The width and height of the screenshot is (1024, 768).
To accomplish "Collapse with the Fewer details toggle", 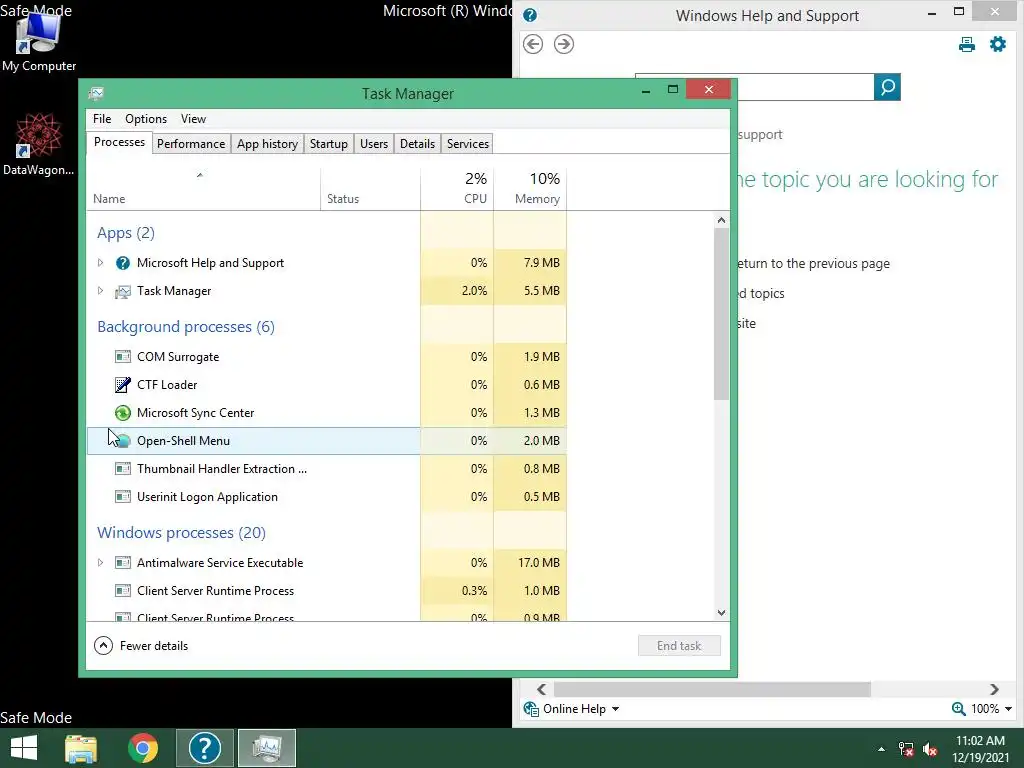I will click(141, 646).
